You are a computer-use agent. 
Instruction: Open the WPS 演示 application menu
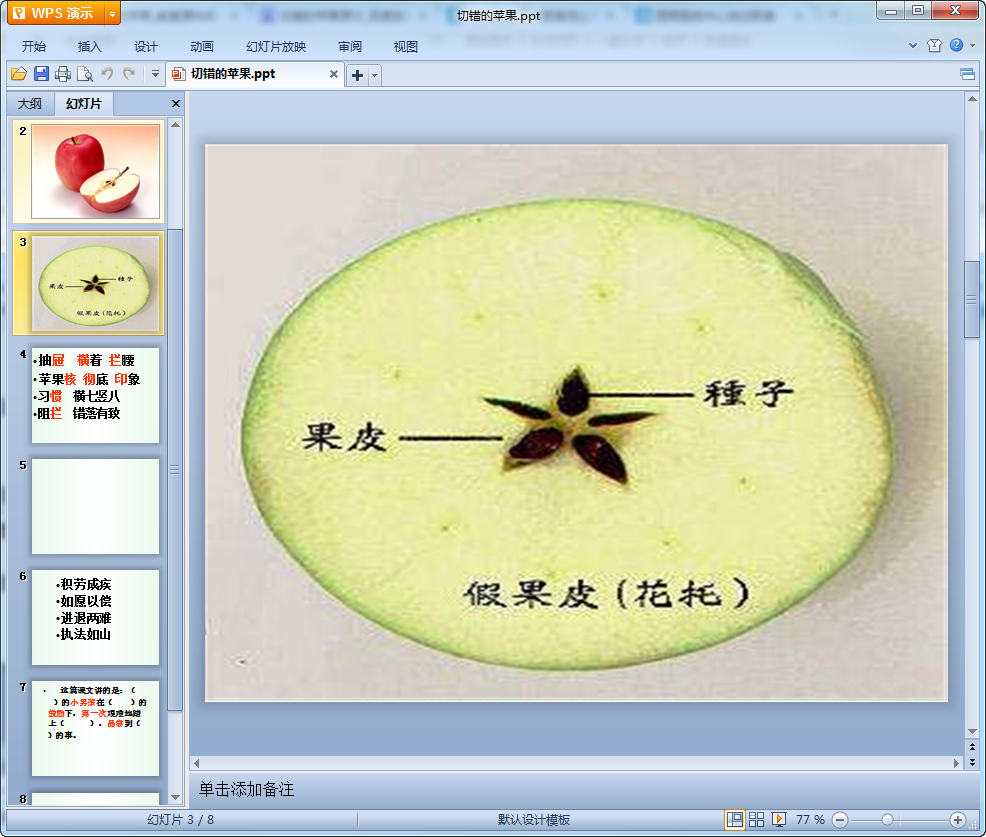55,13
